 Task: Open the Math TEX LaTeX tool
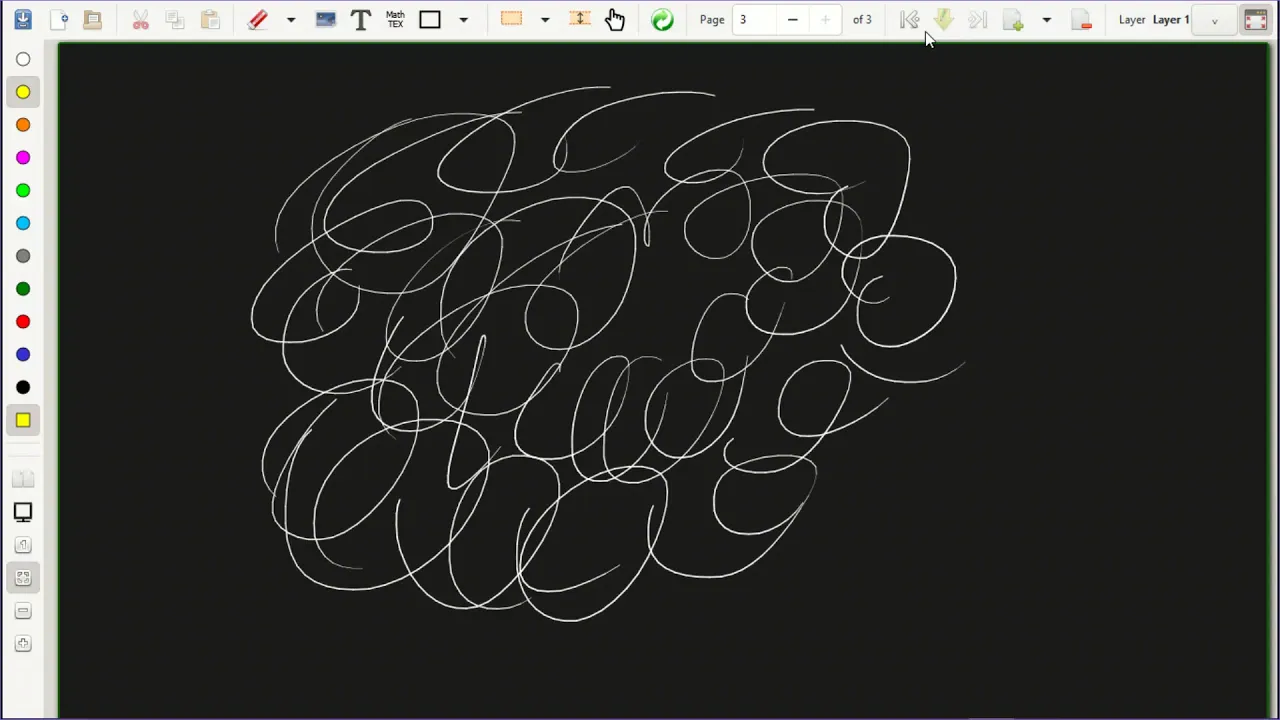coord(395,19)
